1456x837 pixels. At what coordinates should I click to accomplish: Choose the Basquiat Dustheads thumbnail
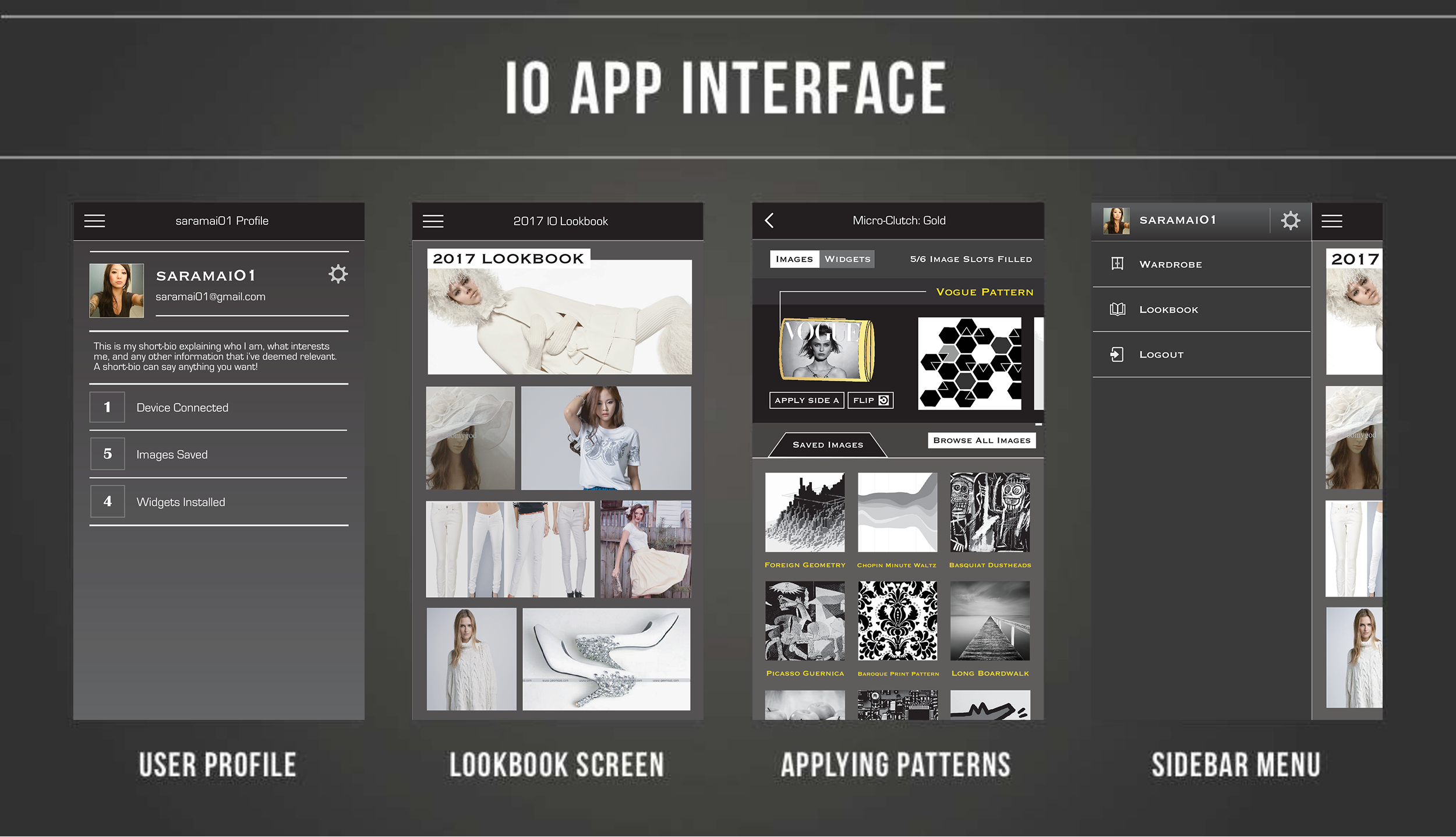click(989, 513)
